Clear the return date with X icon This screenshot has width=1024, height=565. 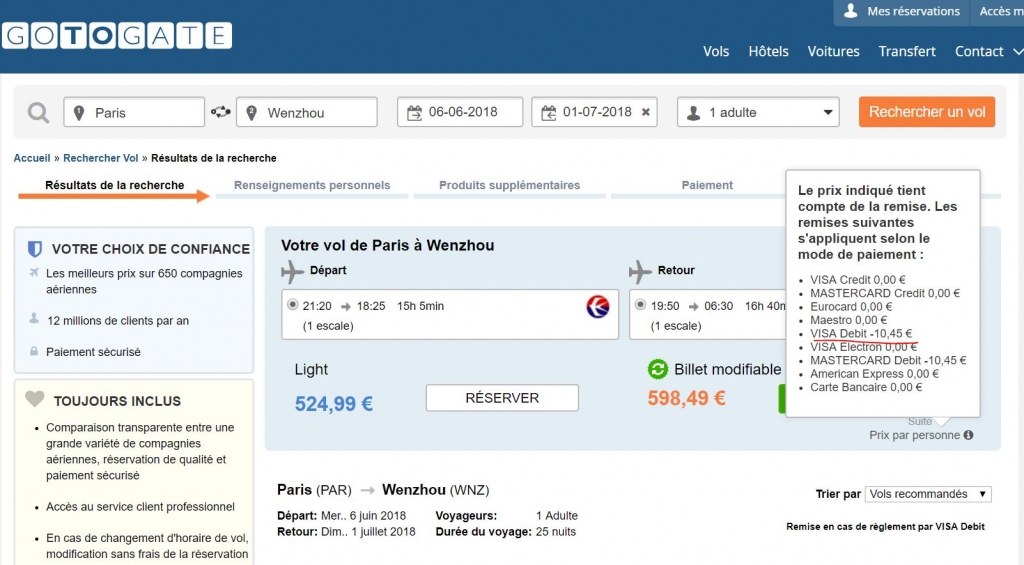645,112
